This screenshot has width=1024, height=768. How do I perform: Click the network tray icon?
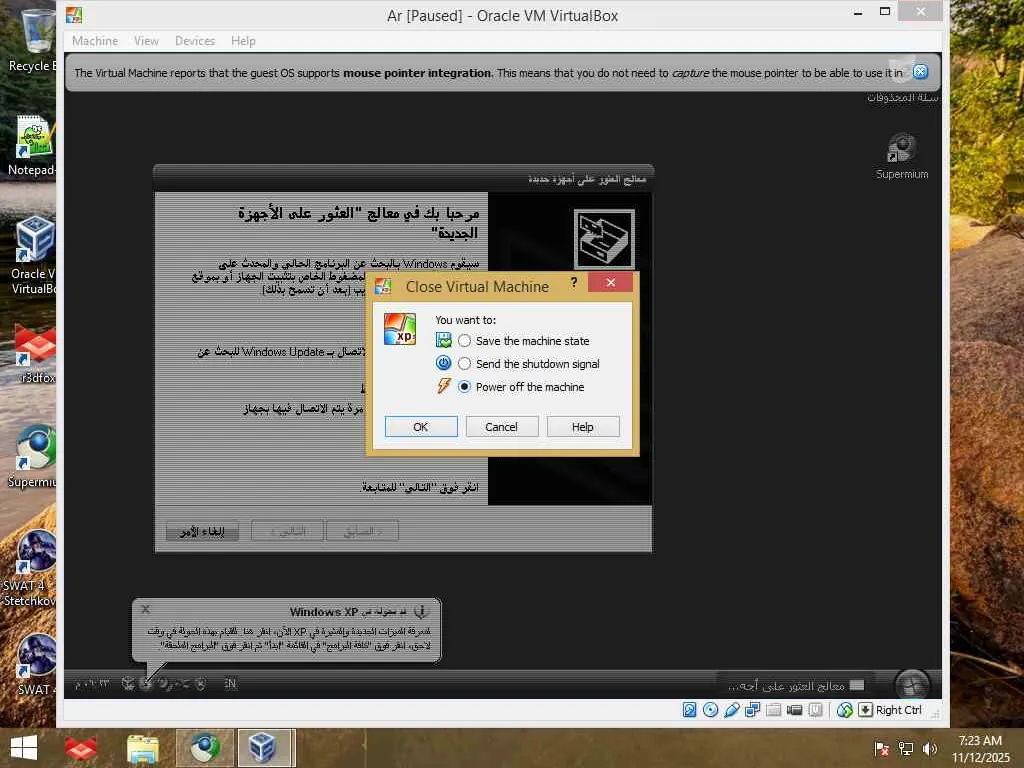(x=906, y=748)
